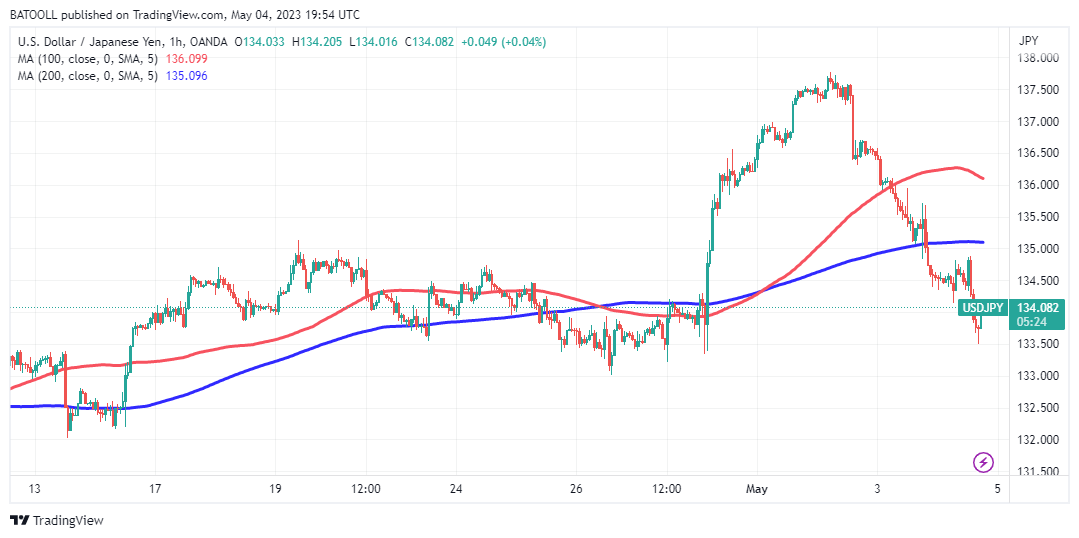This screenshot has width=1079, height=538.
Task: Click the 24 date marker on the time axis
Action: point(455,489)
